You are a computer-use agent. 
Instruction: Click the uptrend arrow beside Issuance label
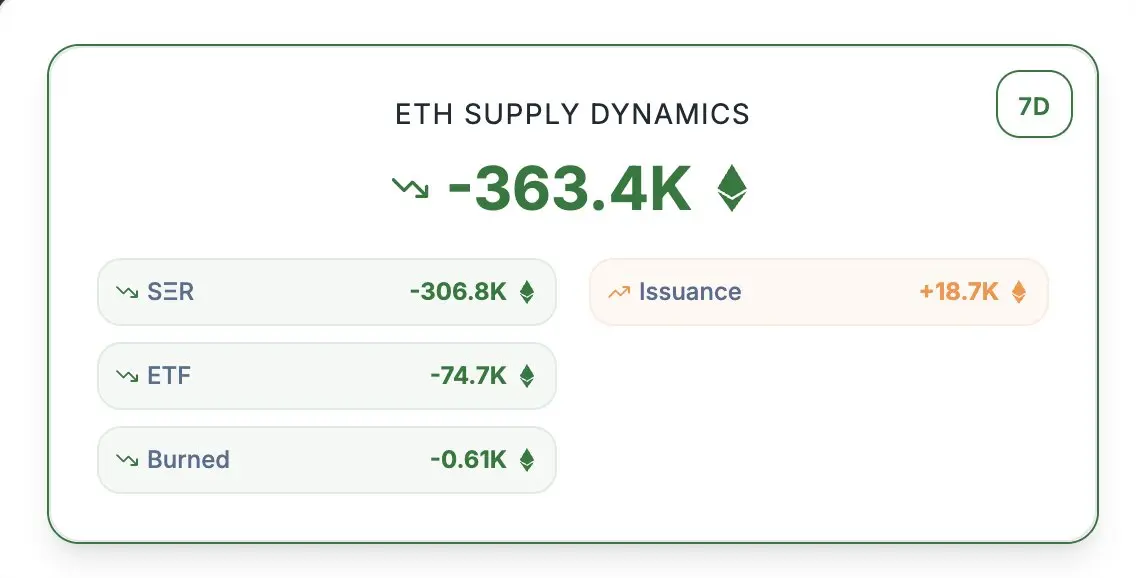click(x=619, y=292)
